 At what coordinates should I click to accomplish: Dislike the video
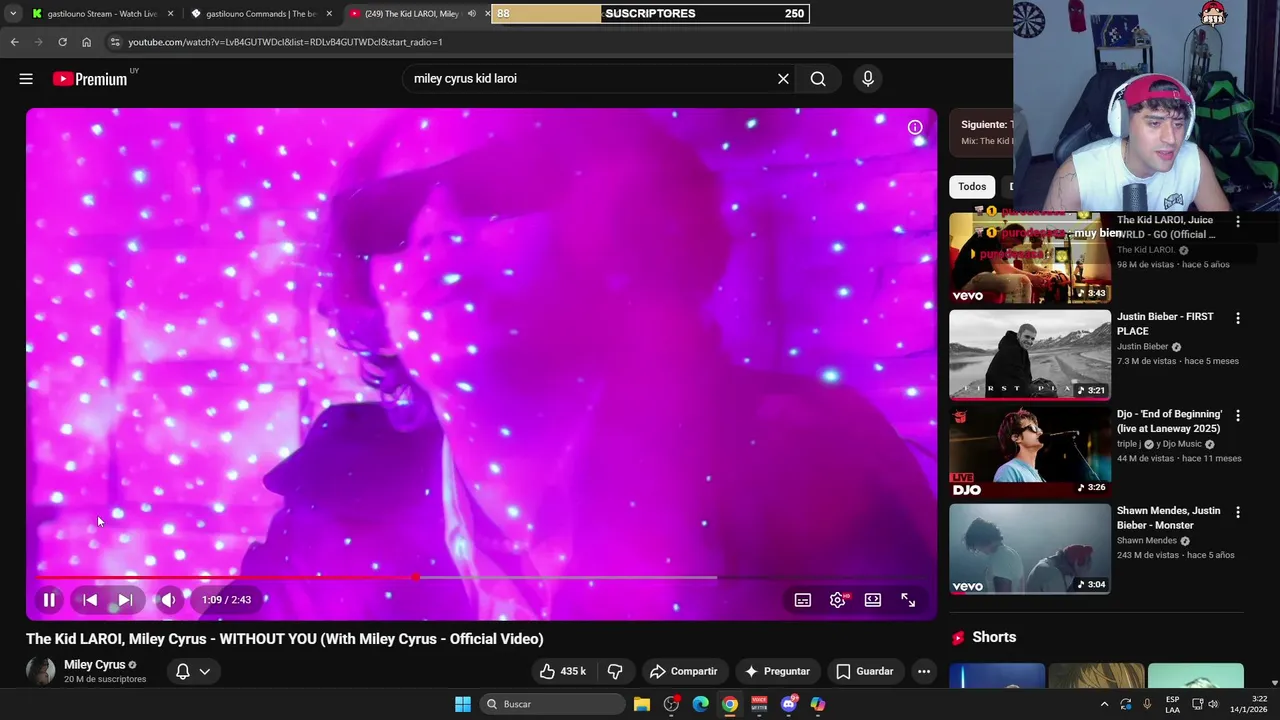(x=615, y=671)
